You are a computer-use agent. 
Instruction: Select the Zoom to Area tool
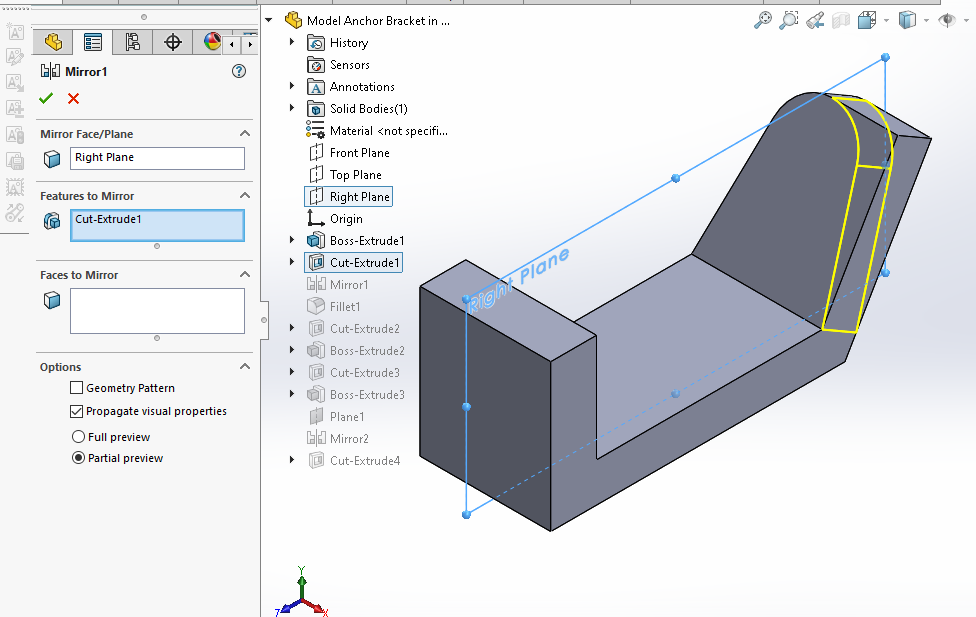point(789,20)
